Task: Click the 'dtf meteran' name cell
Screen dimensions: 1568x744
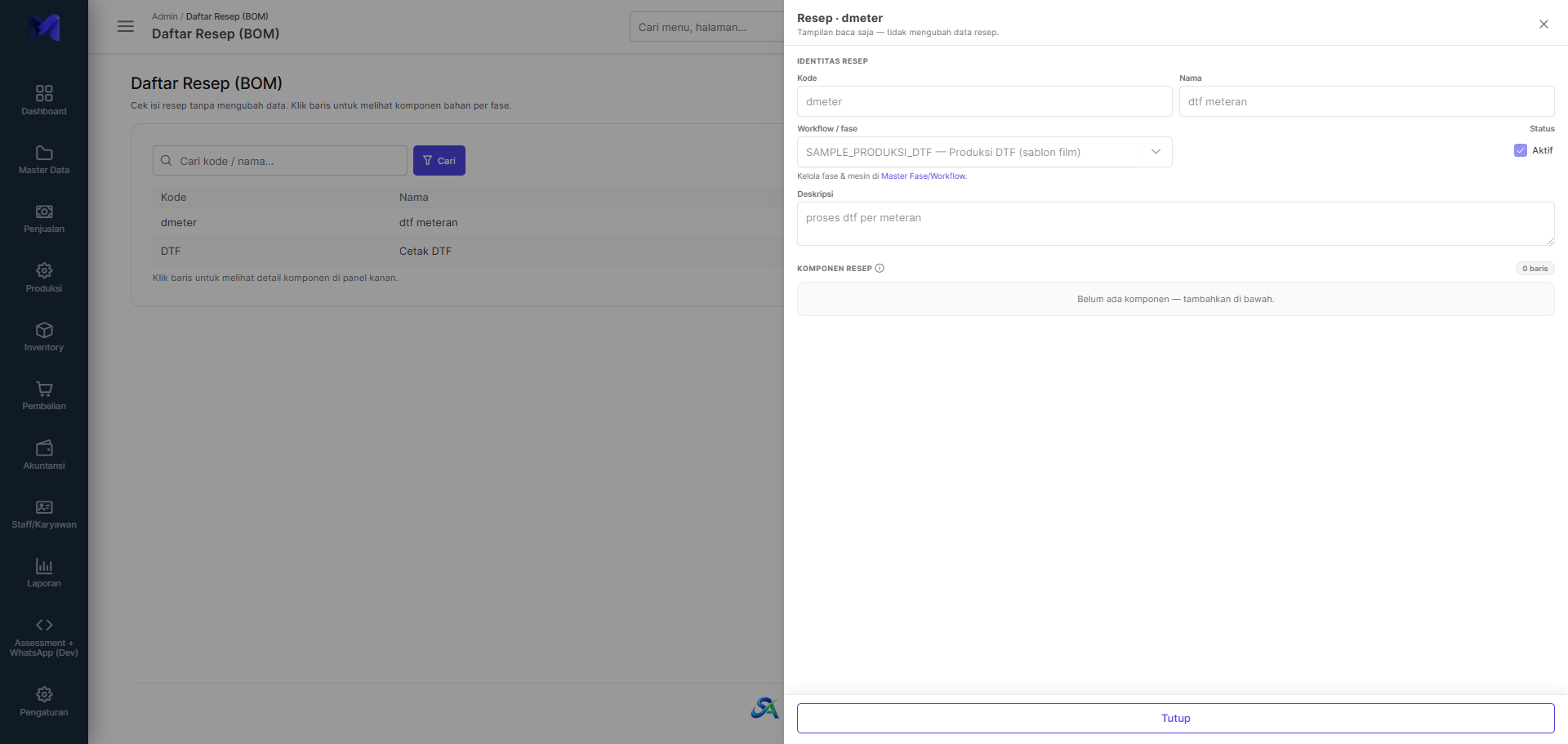Action: click(x=428, y=222)
